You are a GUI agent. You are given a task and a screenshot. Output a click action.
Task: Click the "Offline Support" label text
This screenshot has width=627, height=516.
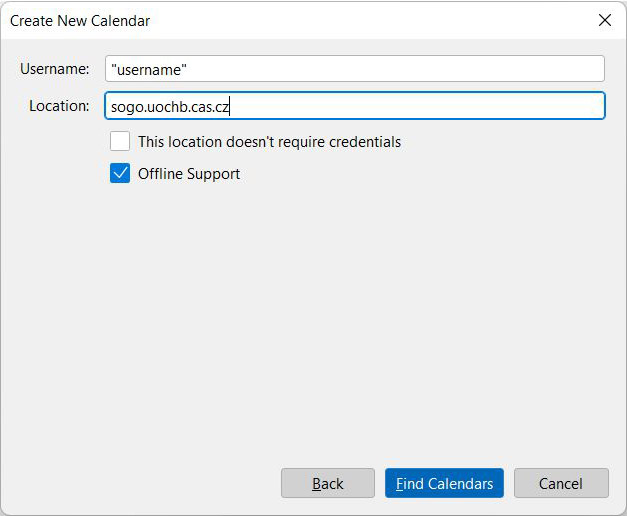coord(189,174)
